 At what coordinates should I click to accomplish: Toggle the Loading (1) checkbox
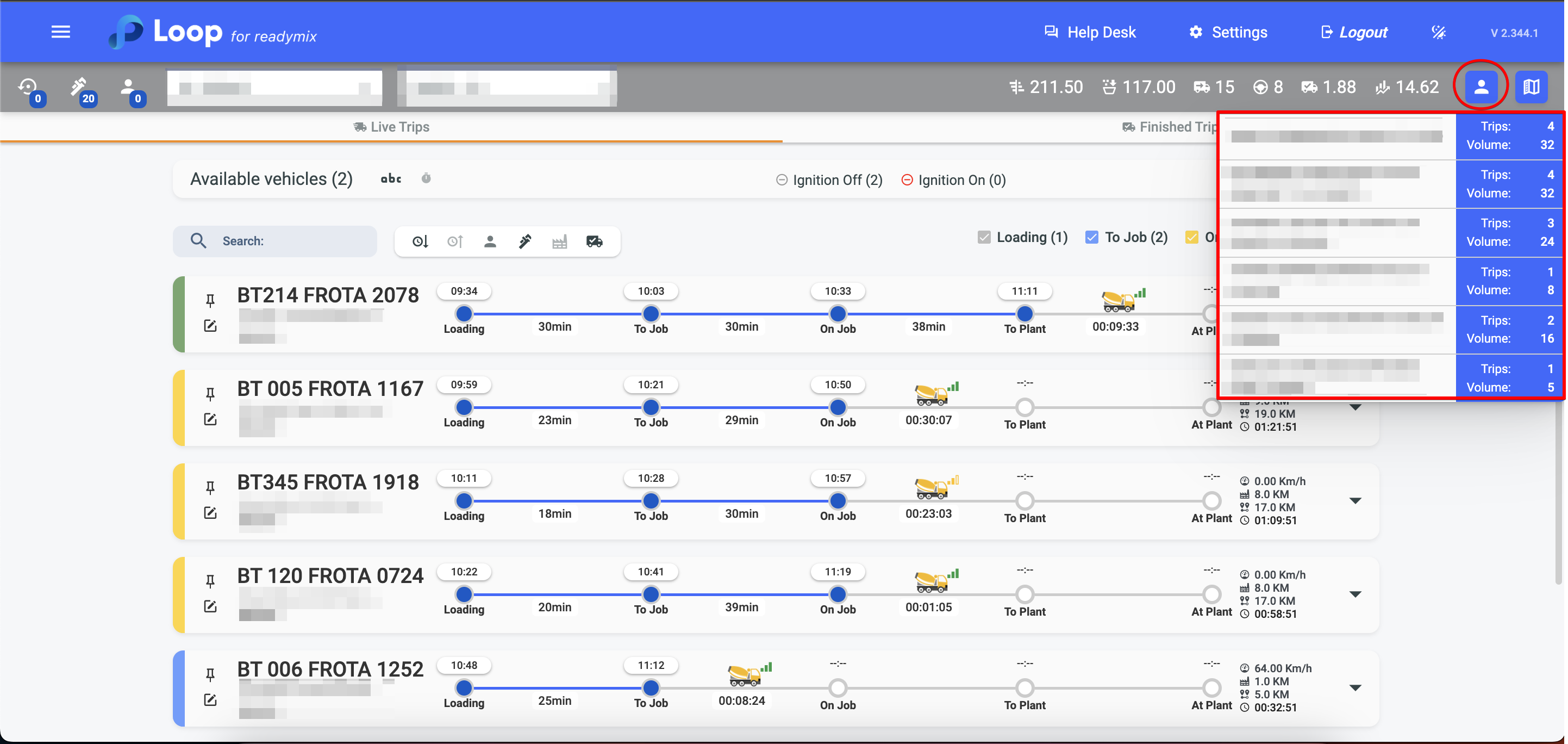coord(984,237)
